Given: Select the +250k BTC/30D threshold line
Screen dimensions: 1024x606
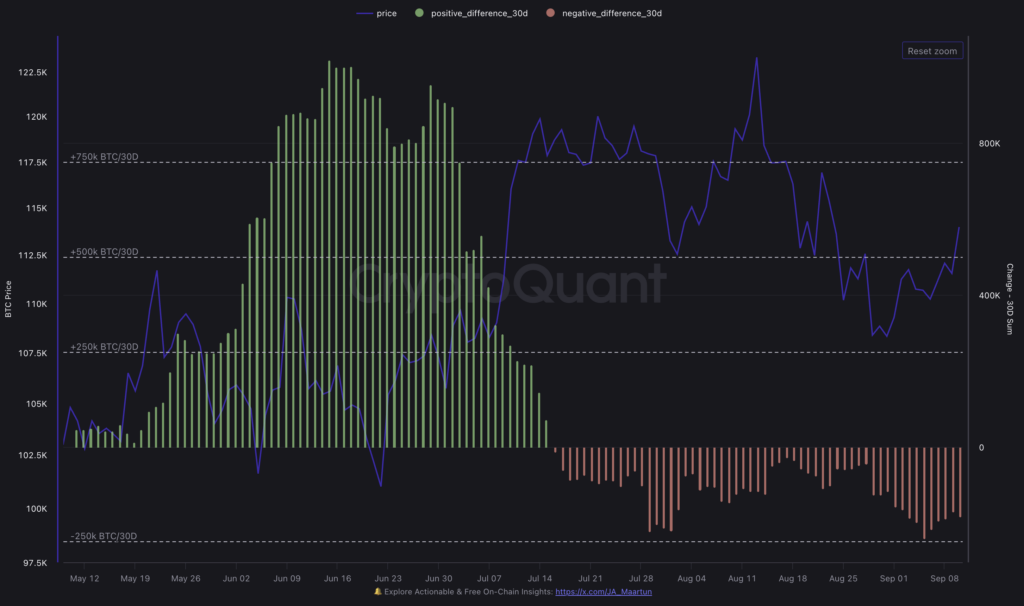Looking at the screenshot, I should [x=102, y=349].
